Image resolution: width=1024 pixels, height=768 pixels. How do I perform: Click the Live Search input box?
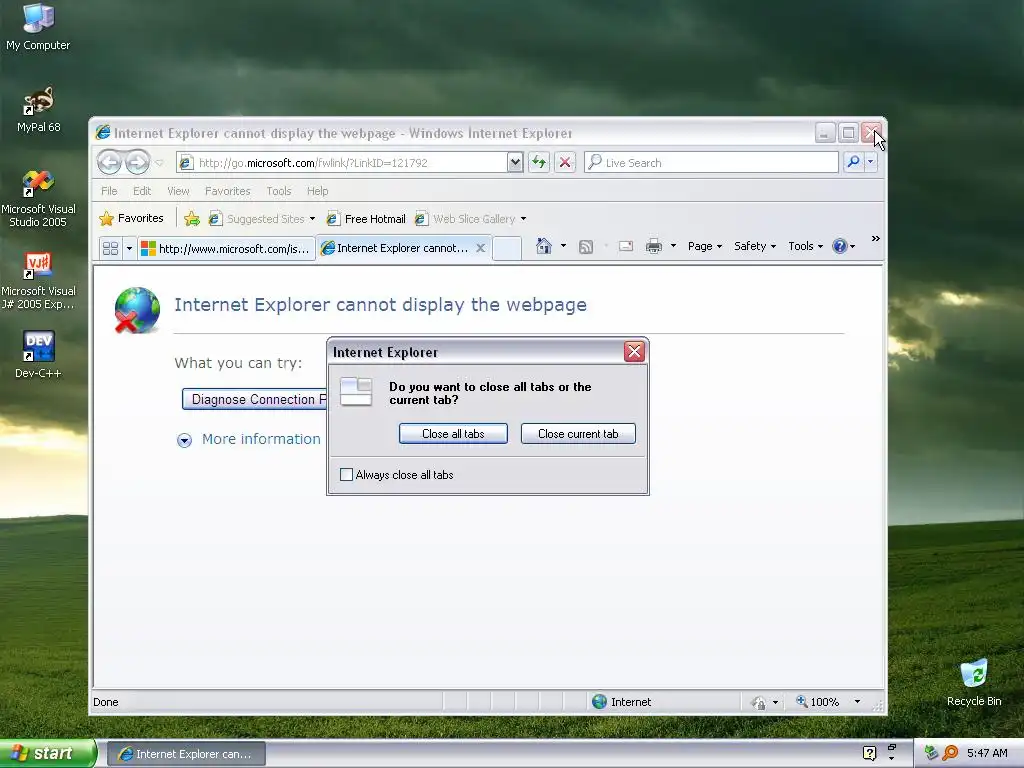tap(711, 163)
